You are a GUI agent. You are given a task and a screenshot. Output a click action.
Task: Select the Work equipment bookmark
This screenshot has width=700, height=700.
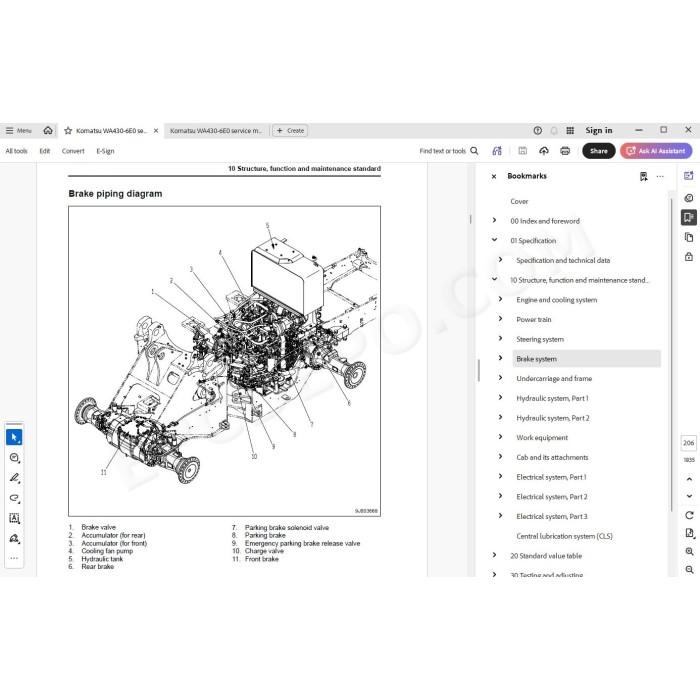point(542,438)
